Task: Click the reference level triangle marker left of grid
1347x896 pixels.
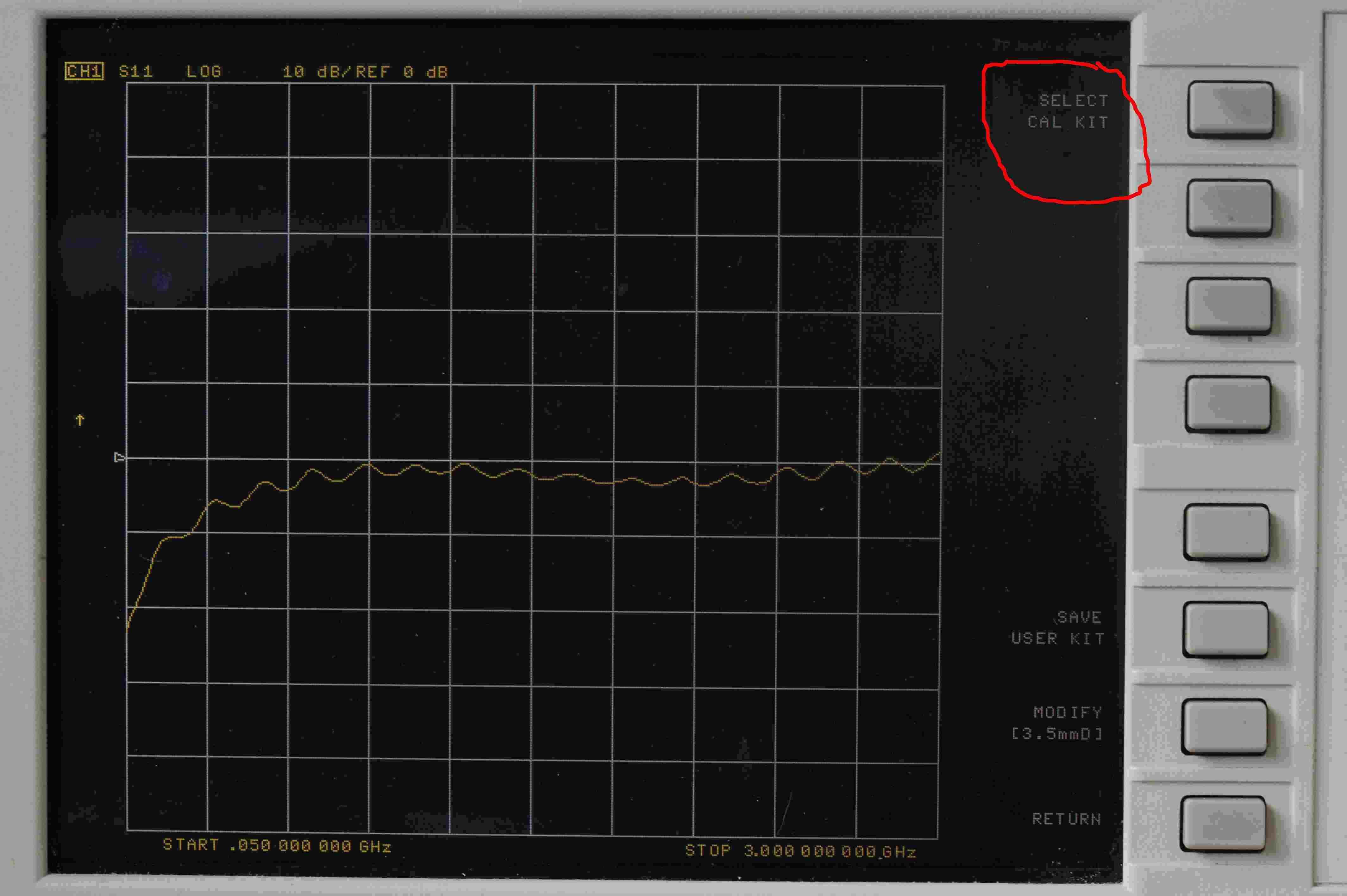Action: click(119, 457)
